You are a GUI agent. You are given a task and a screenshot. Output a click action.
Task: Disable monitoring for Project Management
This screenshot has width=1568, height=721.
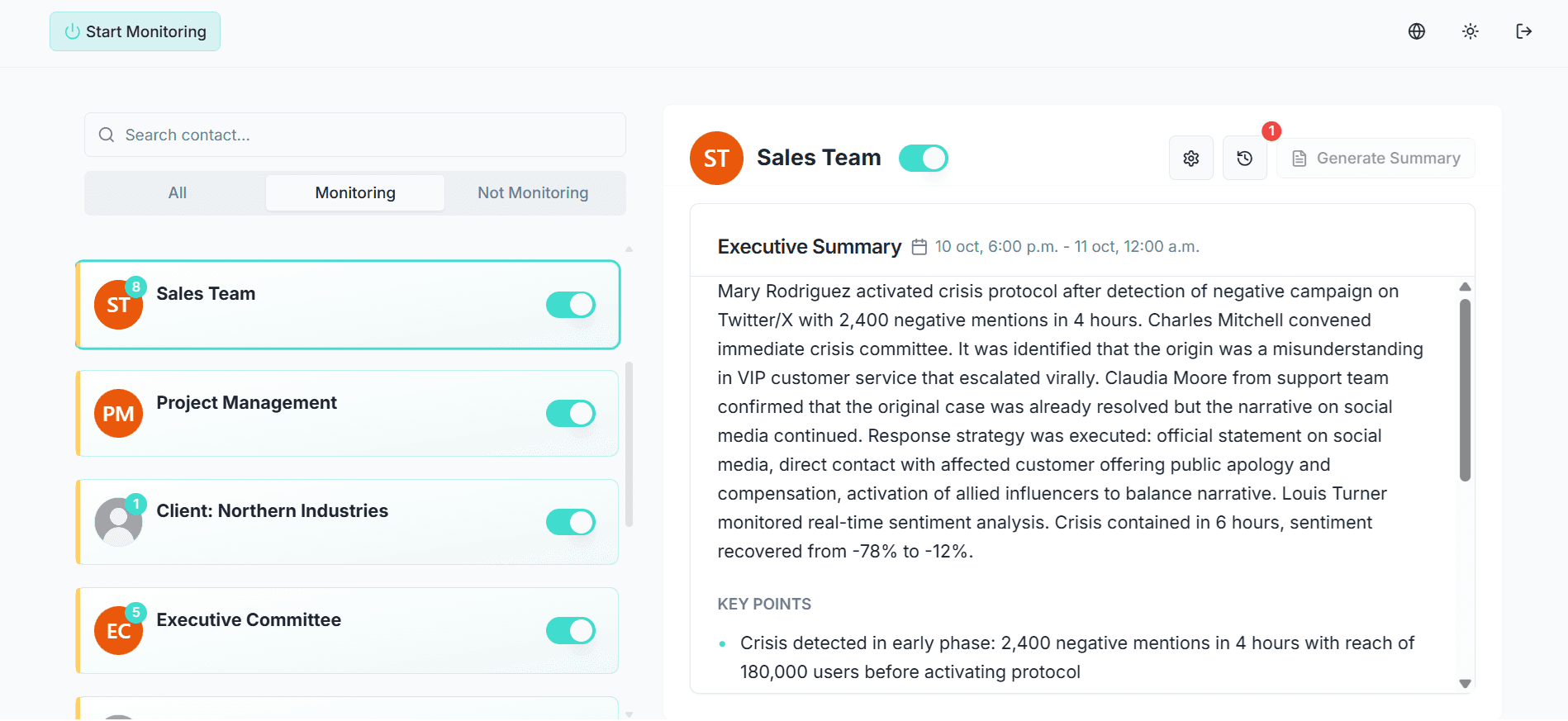coord(570,413)
